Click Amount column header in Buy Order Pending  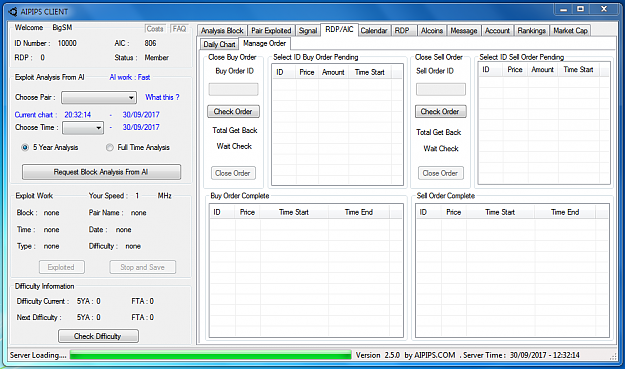pyautogui.click(x=333, y=72)
